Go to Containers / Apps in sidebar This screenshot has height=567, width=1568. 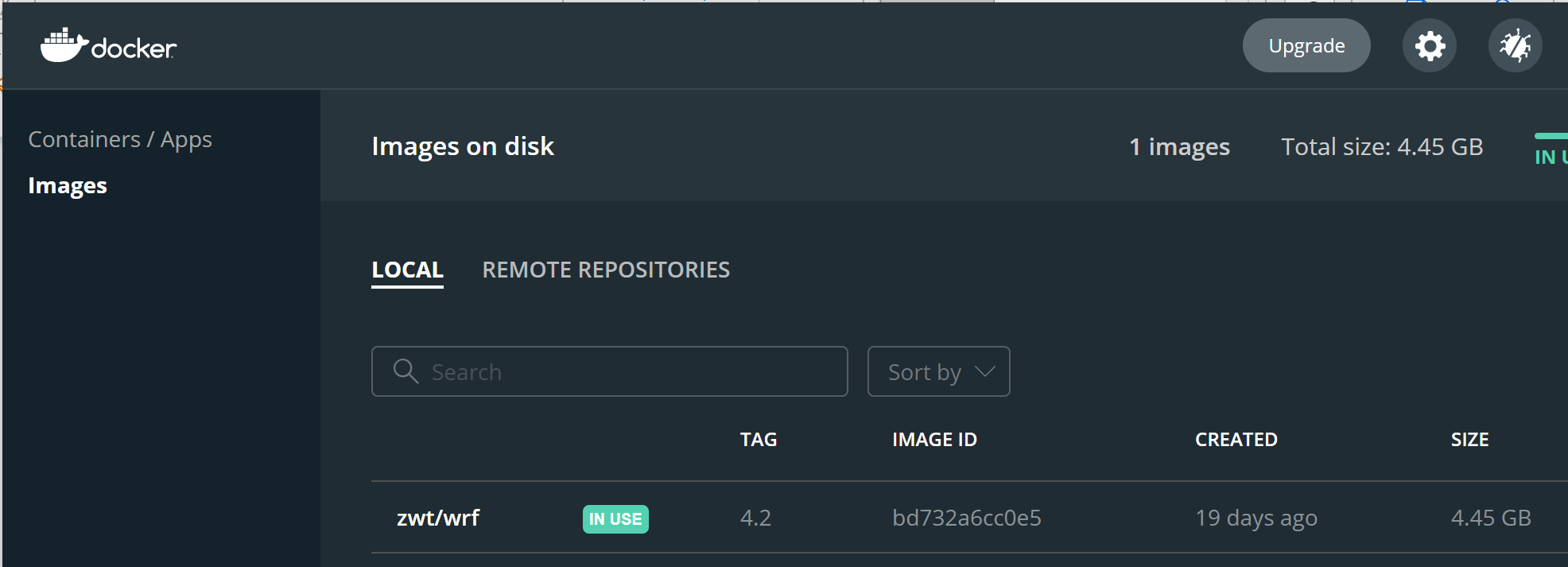click(x=120, y=139)
